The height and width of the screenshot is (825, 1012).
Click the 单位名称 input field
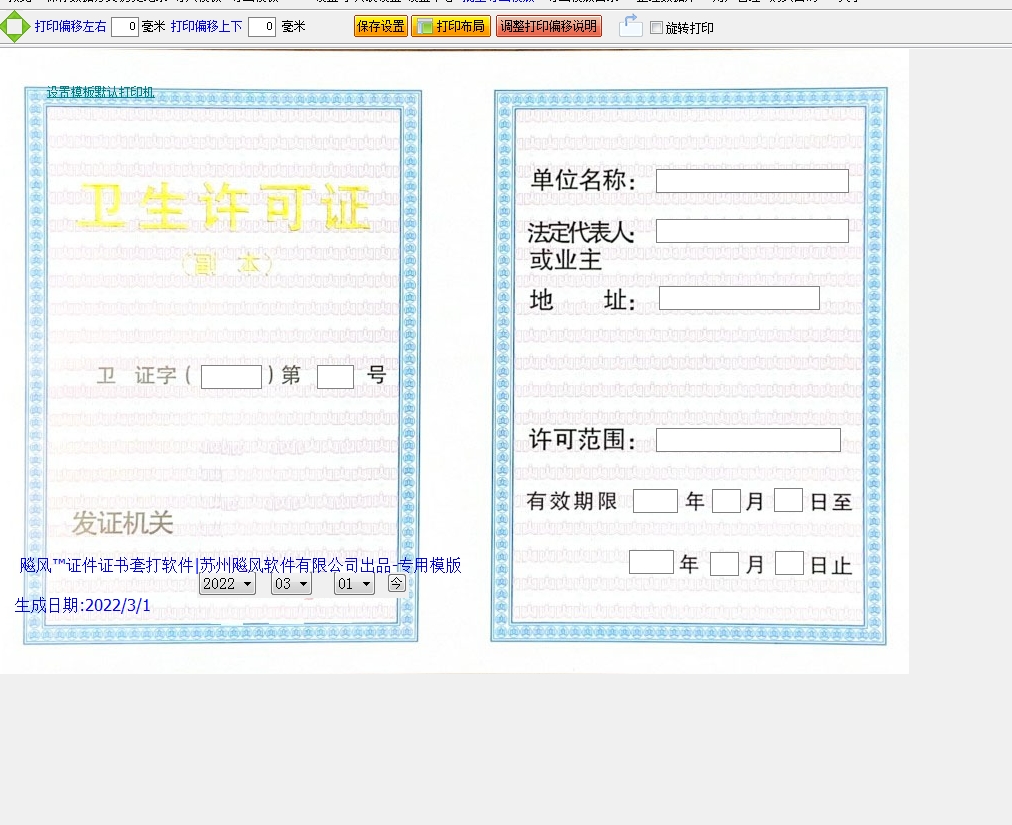point(752,181)
